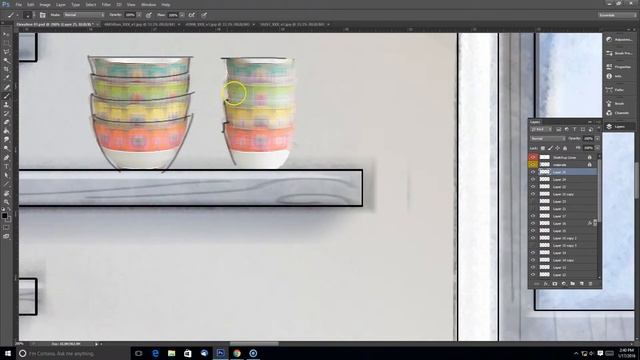Open the Properties panel icon
Image resolution: width=640 pixels, height=360 pixels.
pyautogui.click(x=609, y=67)
